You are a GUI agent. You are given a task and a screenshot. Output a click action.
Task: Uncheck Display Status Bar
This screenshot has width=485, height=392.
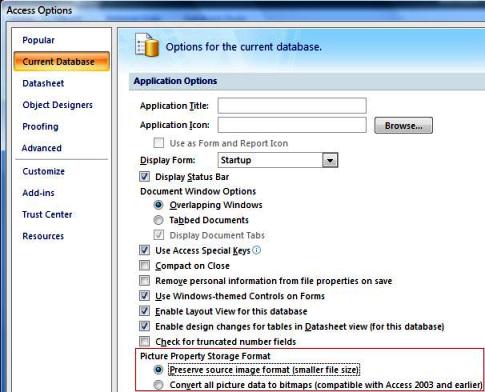144,177
